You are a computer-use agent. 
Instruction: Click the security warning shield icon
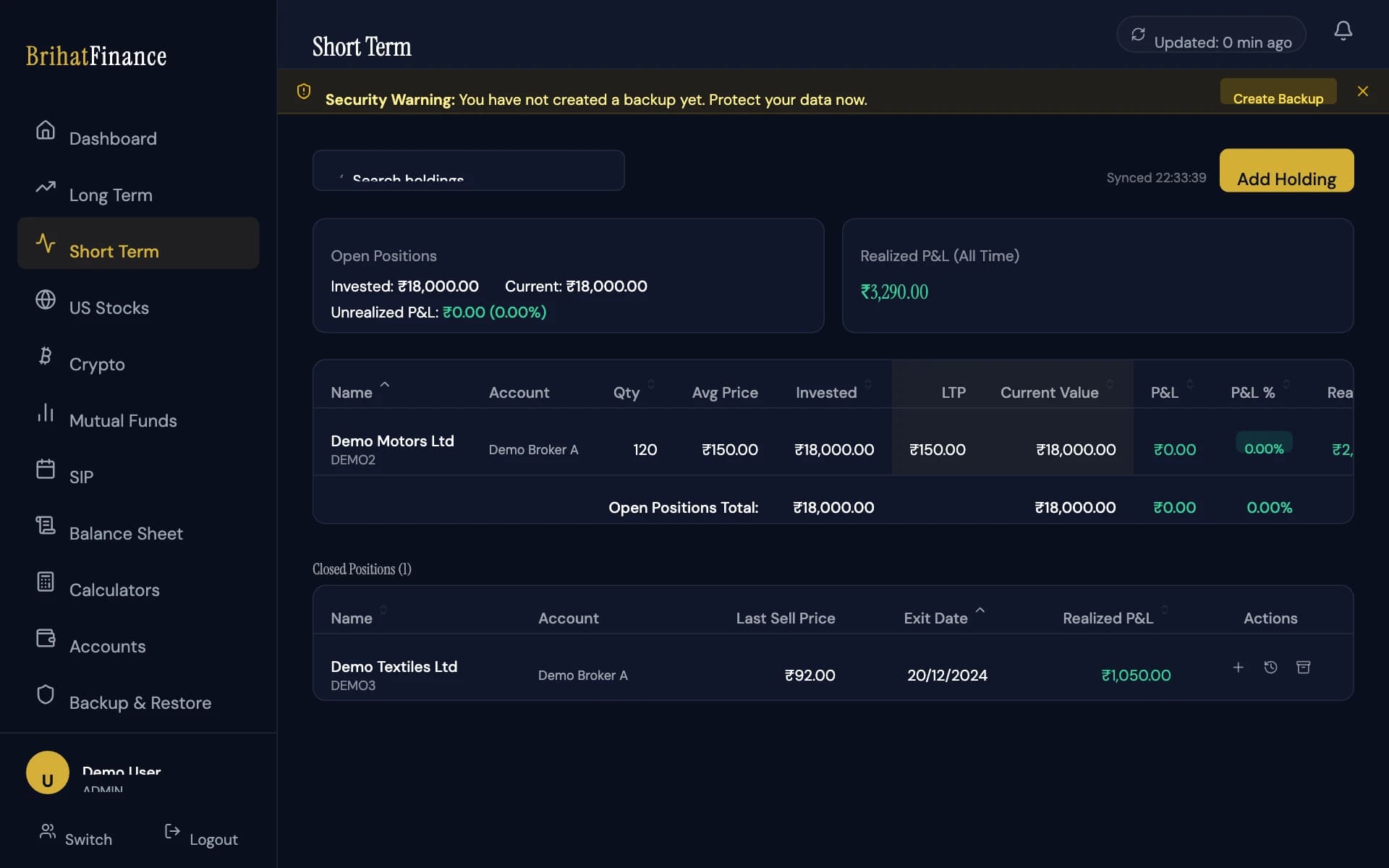click(304, 91)
